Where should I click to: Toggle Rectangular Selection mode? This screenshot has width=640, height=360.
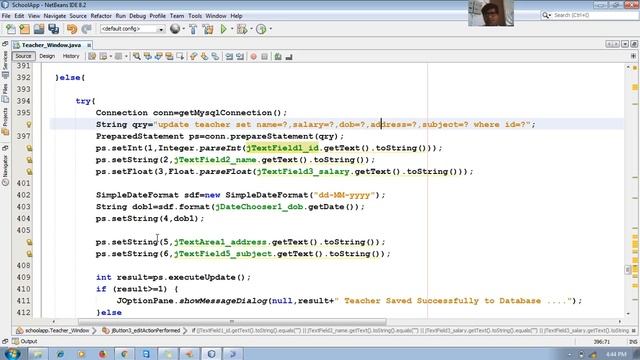click(x=180, y=56)
